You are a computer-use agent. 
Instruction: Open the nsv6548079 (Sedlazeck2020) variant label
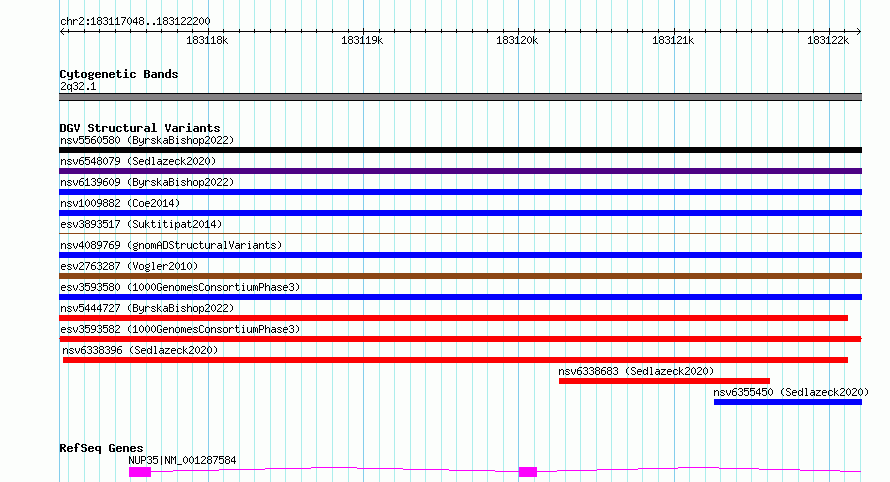pos(138,161)
